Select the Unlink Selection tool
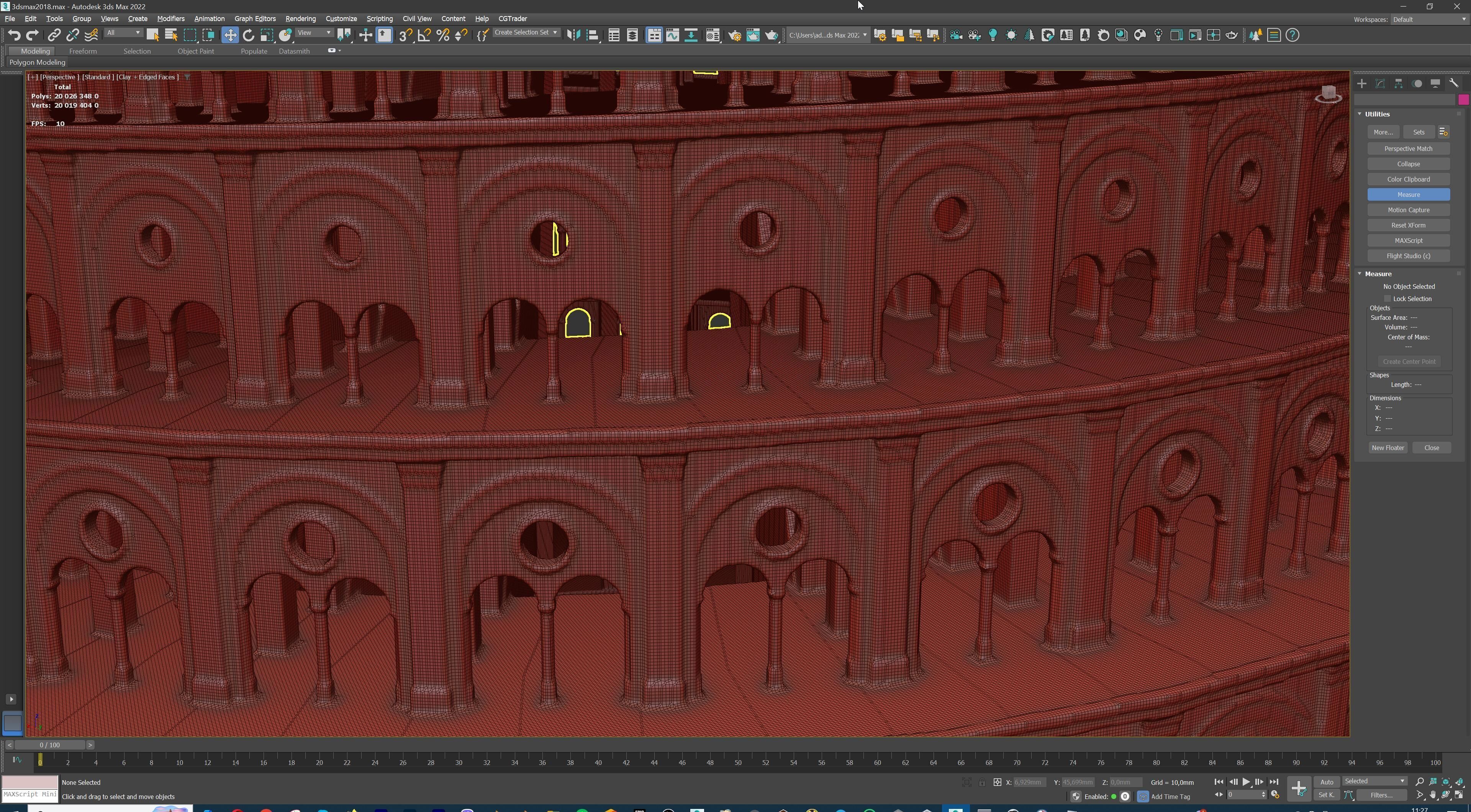The height and width of the screenshot is (812, 1471). click(x=72, y=35)
